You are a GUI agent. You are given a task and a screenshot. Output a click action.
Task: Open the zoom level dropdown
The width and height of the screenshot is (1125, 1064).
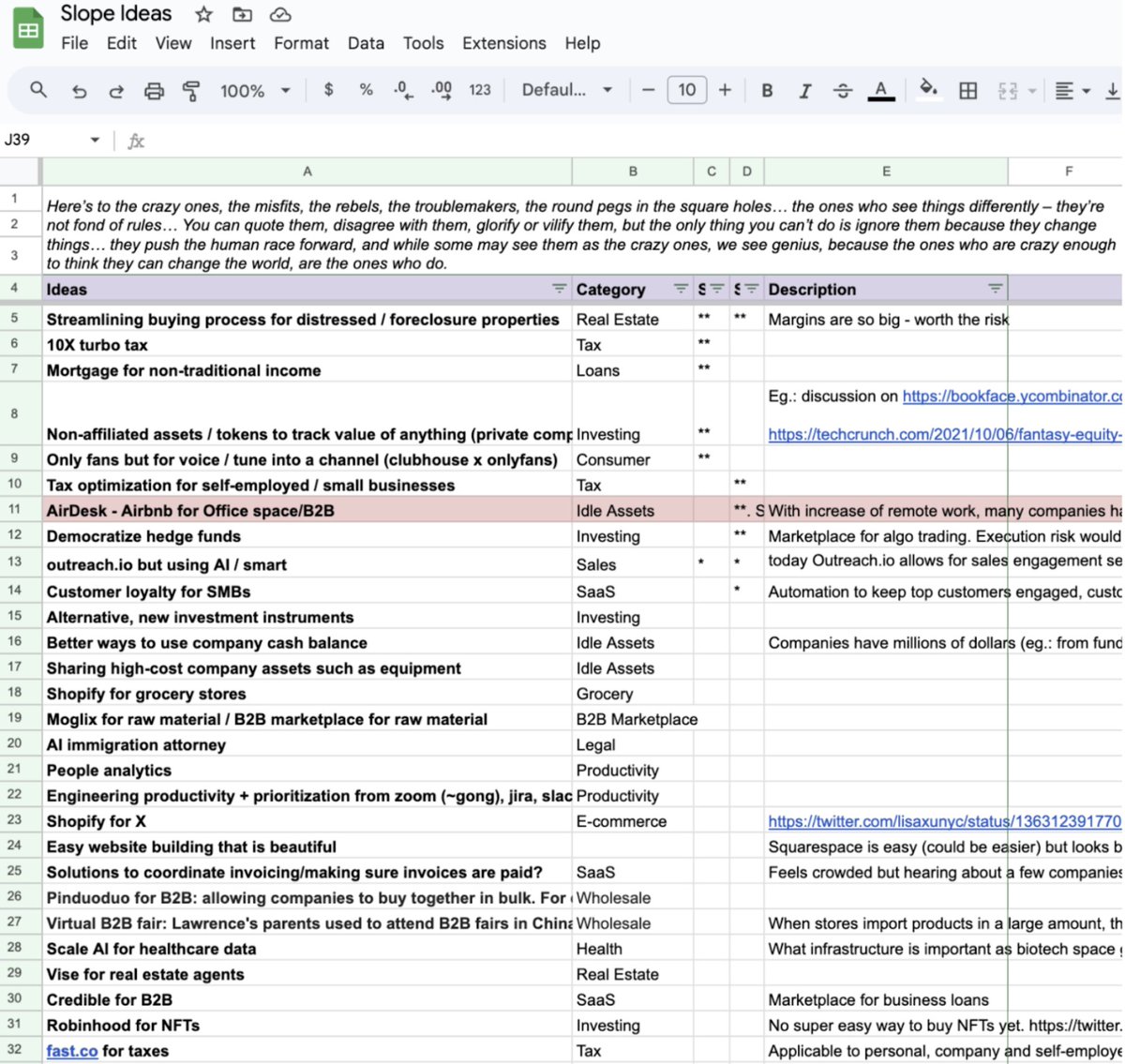point(255,91)
